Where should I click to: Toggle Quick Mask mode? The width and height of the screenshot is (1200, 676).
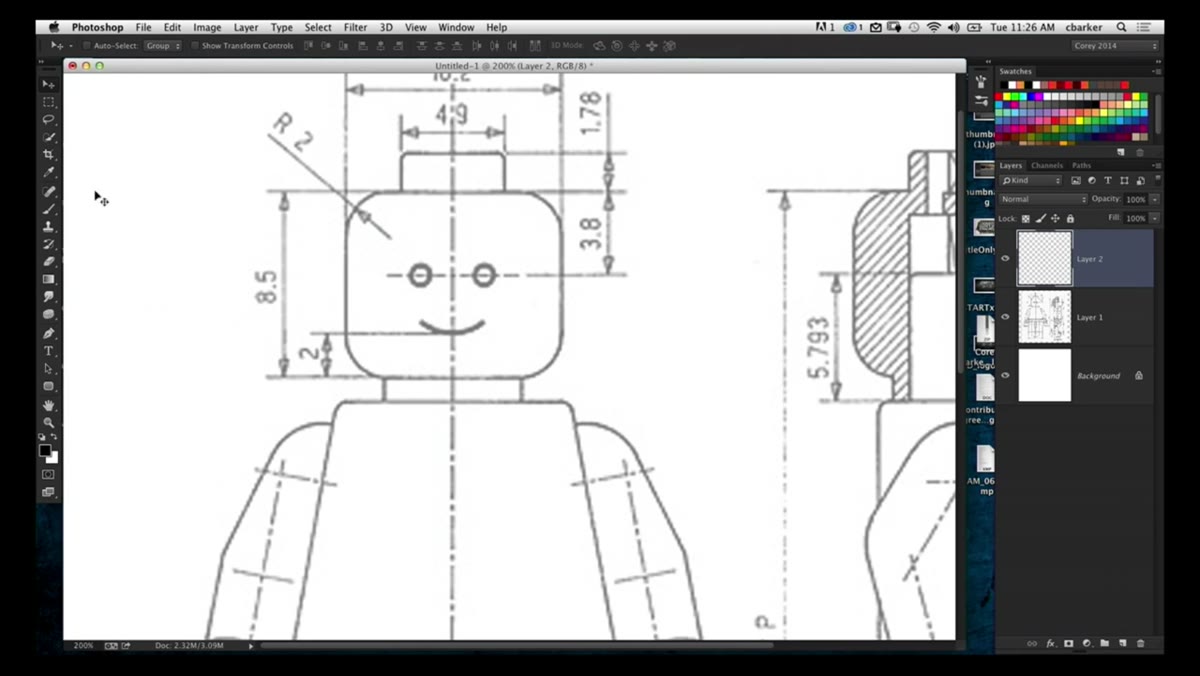[x=48, y=474]
